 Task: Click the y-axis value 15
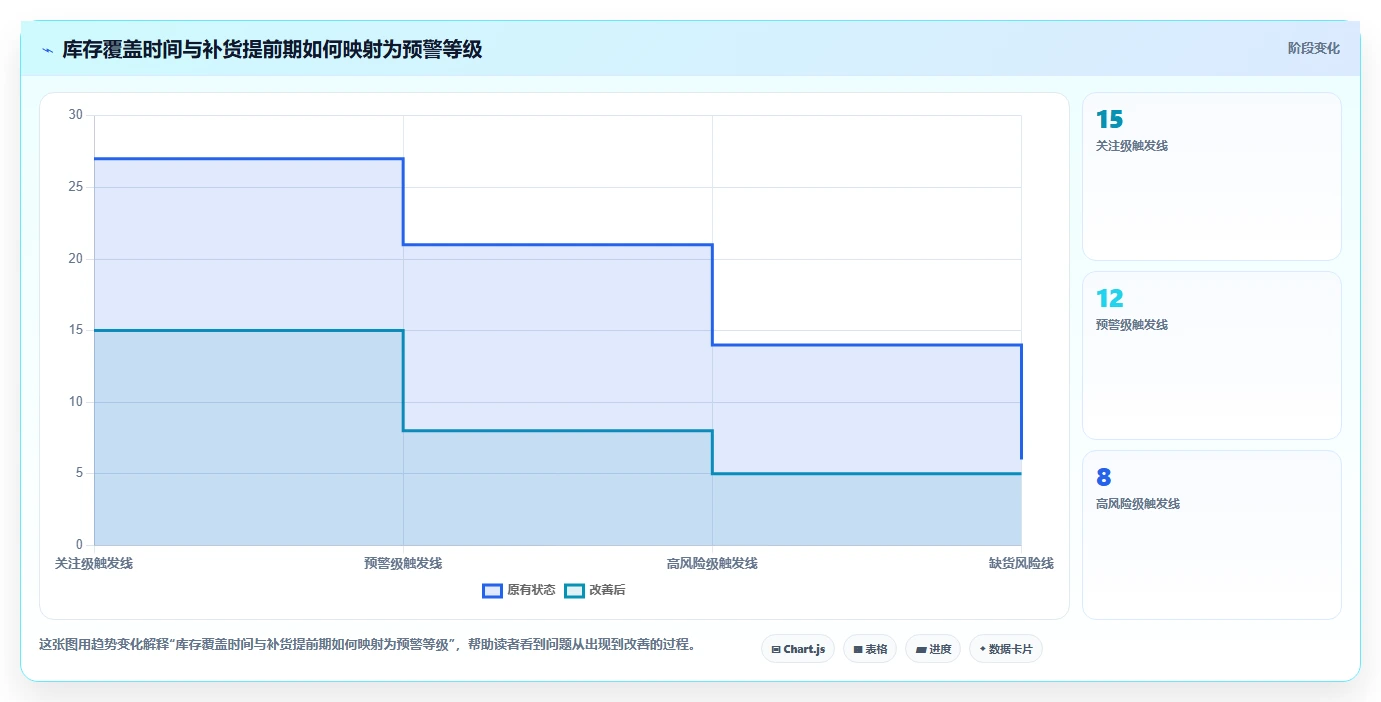[x=76, y=330]
